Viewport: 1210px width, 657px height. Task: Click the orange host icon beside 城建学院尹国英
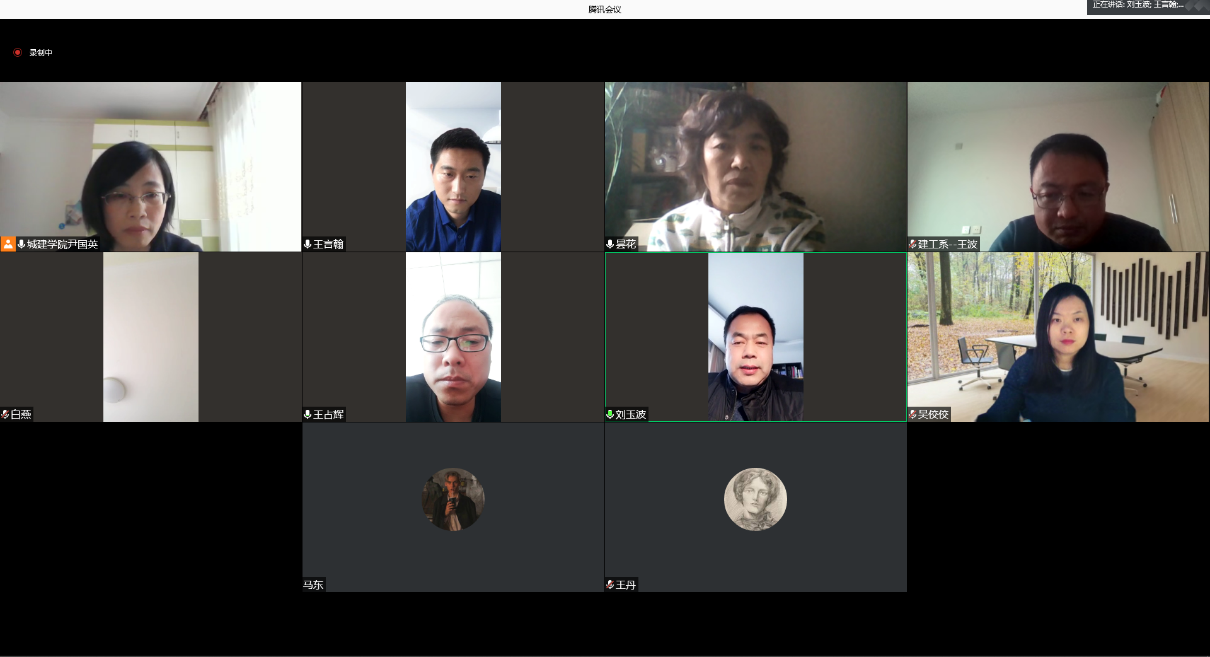click(x=8, y=244)
